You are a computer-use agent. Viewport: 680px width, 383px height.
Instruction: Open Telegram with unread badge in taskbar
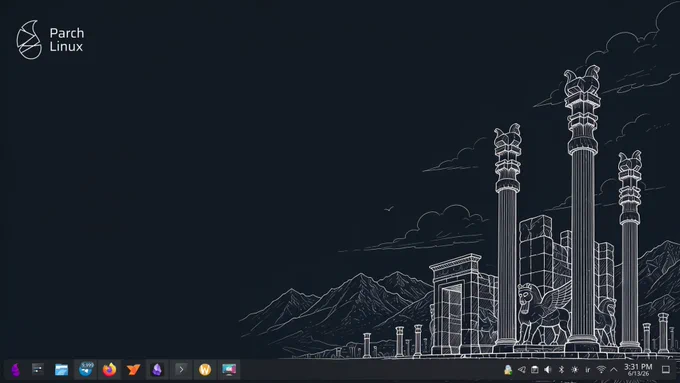[x=86, y=369]
